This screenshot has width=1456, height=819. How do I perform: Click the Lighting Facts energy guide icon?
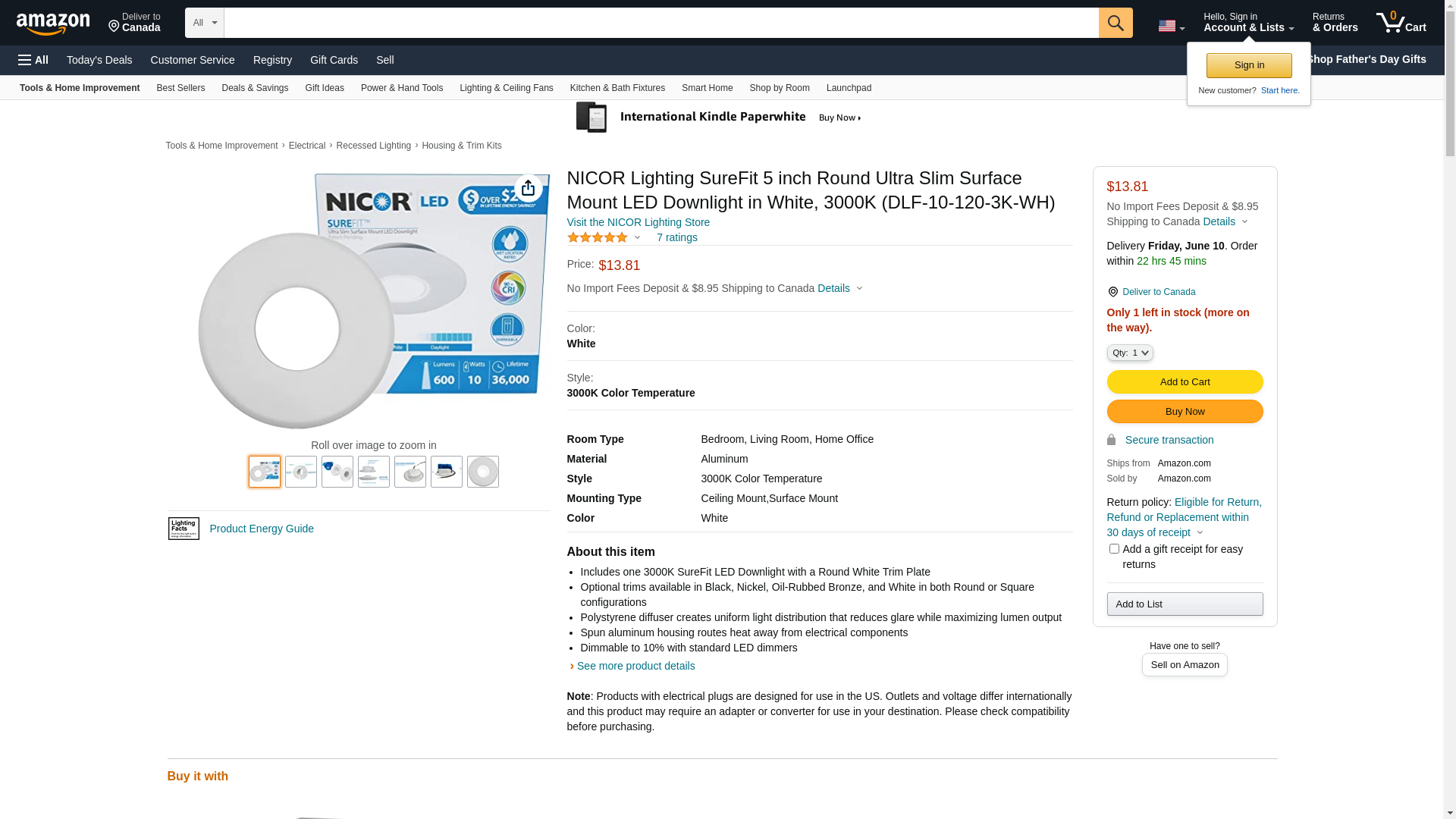[184, 529]
